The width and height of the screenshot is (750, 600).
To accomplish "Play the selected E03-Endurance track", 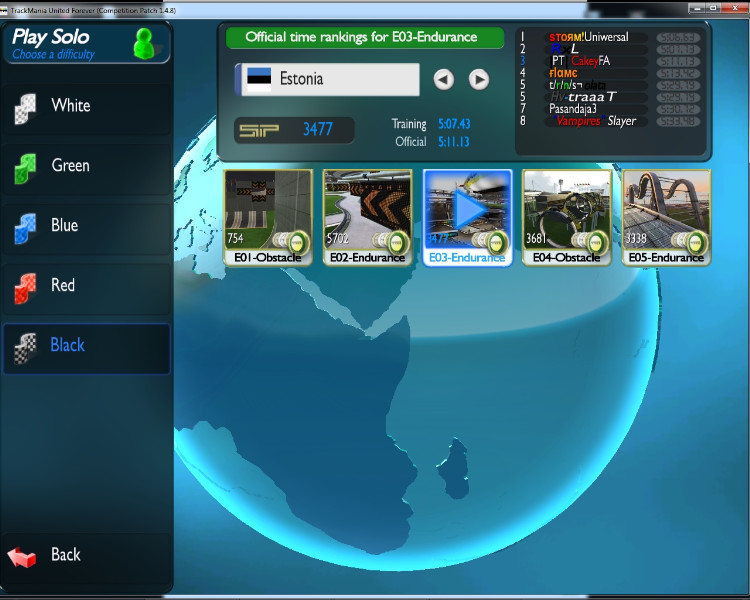I will coord(467,210).
